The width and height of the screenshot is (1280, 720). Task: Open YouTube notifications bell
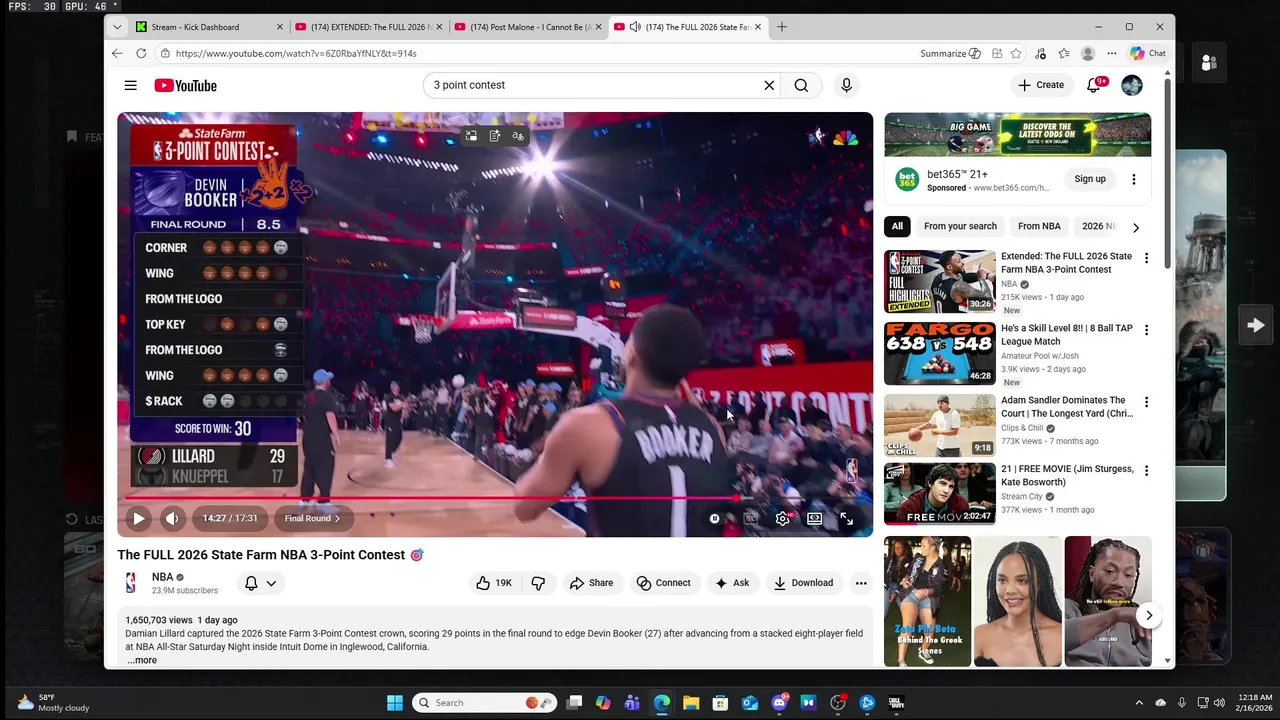[x=1094, y=85]
